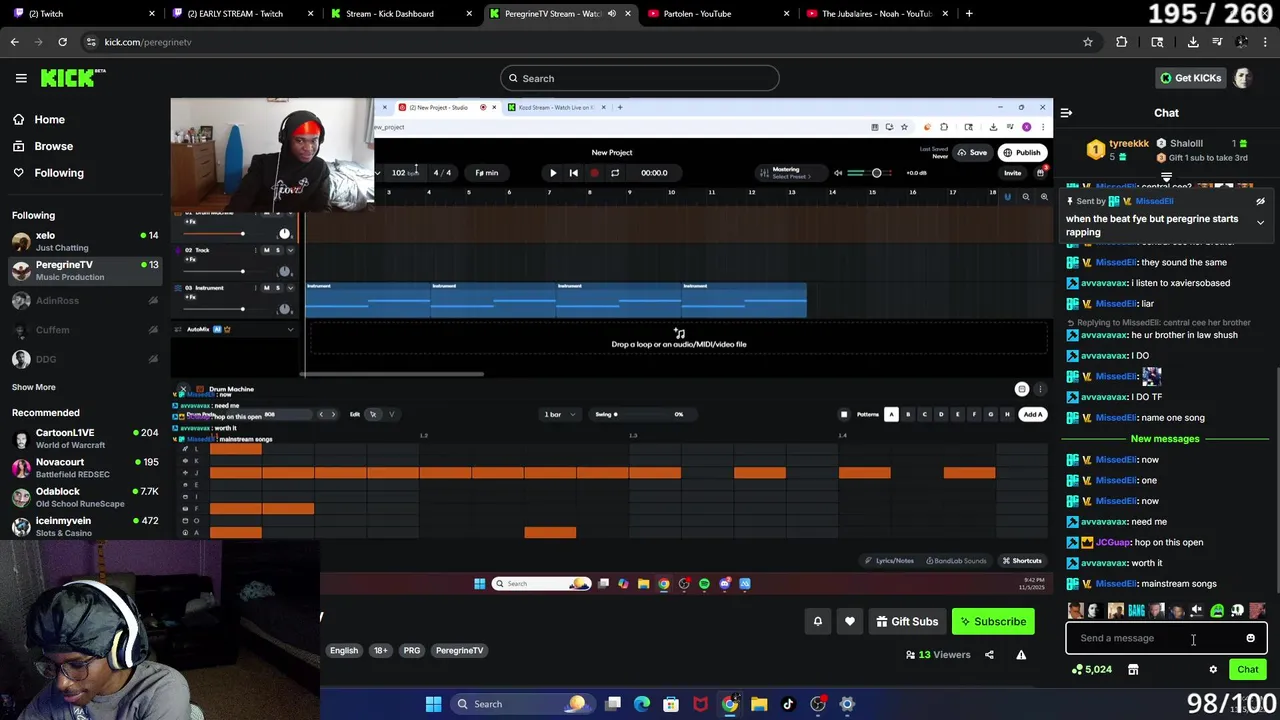Screen dimensions: 1280x720
Task: Toggle loop cycle in BandLab transport
Action: click(x=615, y=173)
